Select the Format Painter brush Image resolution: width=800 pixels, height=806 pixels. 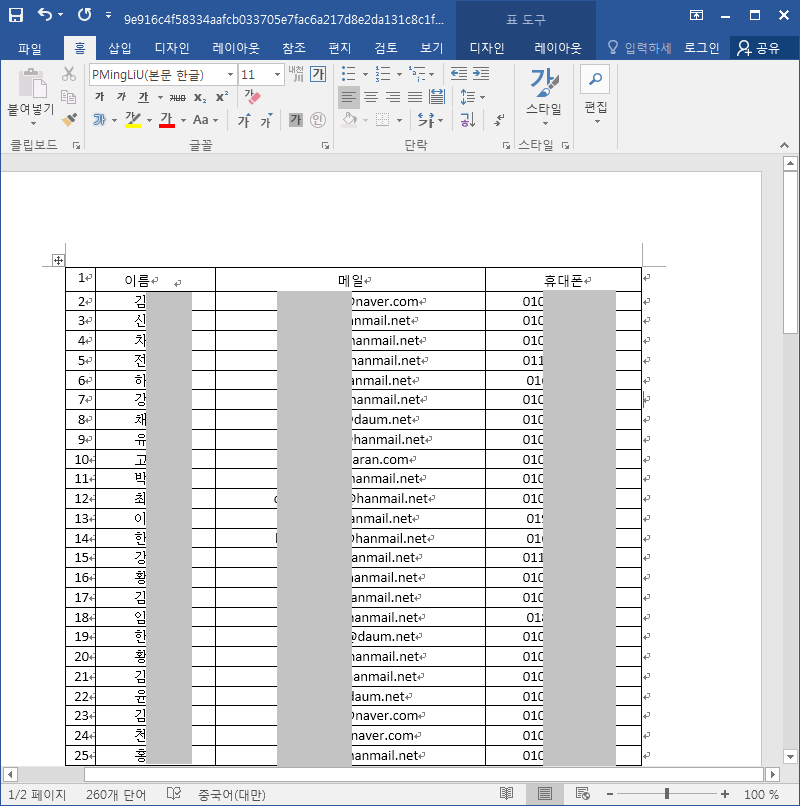(68, 120)
